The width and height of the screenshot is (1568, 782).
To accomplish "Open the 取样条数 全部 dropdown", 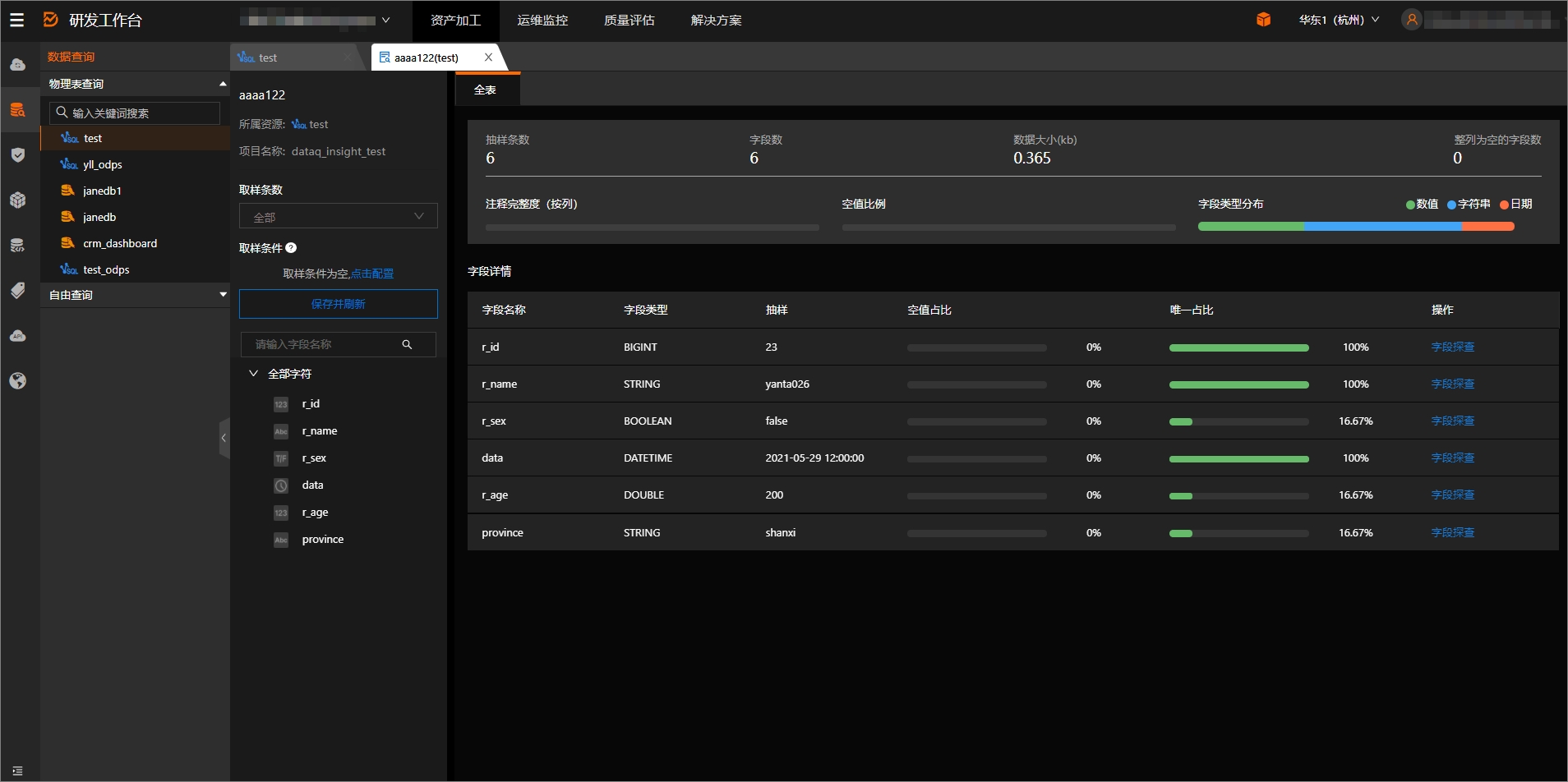I will click(339, 216).
